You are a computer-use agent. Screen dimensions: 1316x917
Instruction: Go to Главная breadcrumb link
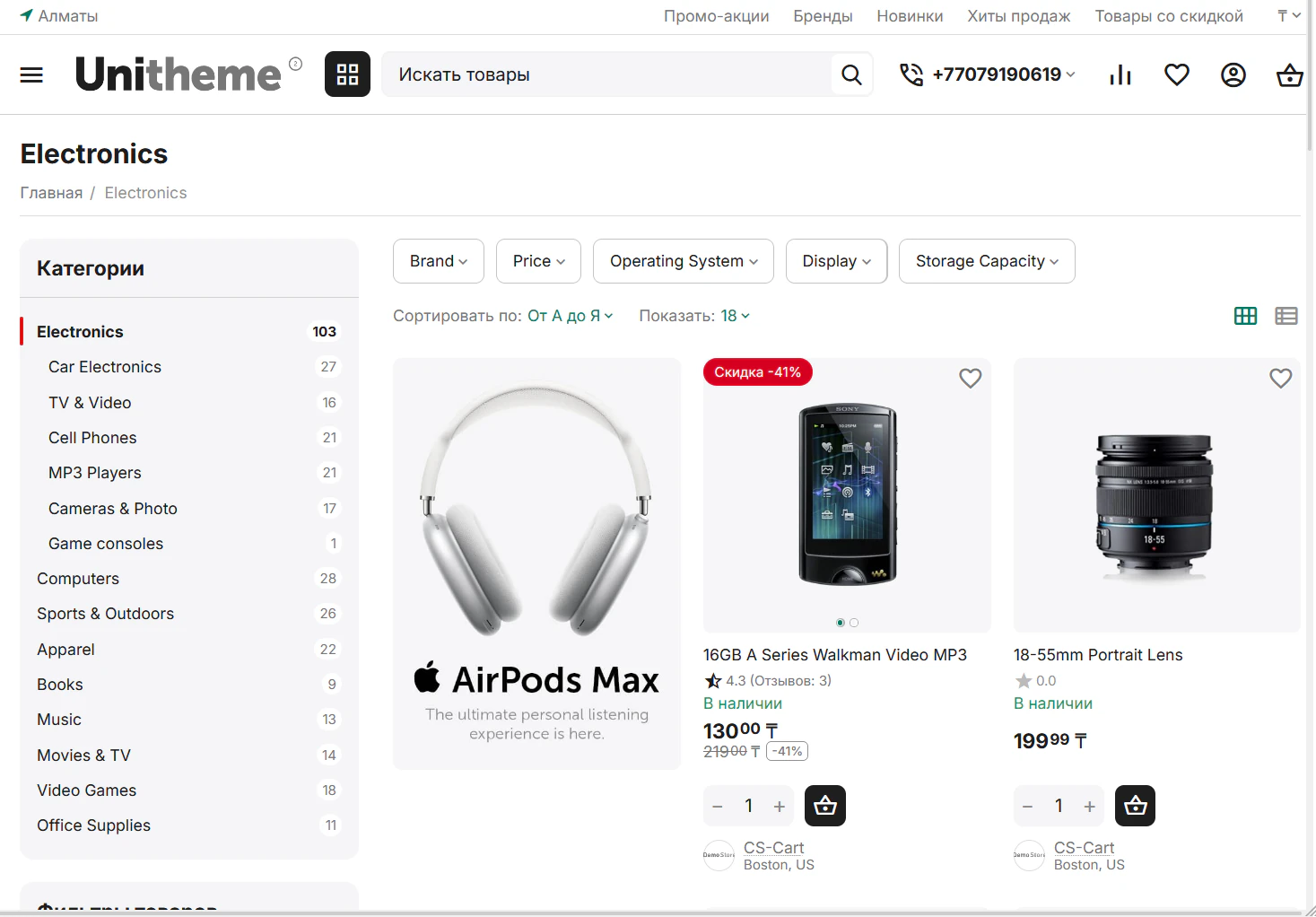pyautogui.click(x=51, y=193)
